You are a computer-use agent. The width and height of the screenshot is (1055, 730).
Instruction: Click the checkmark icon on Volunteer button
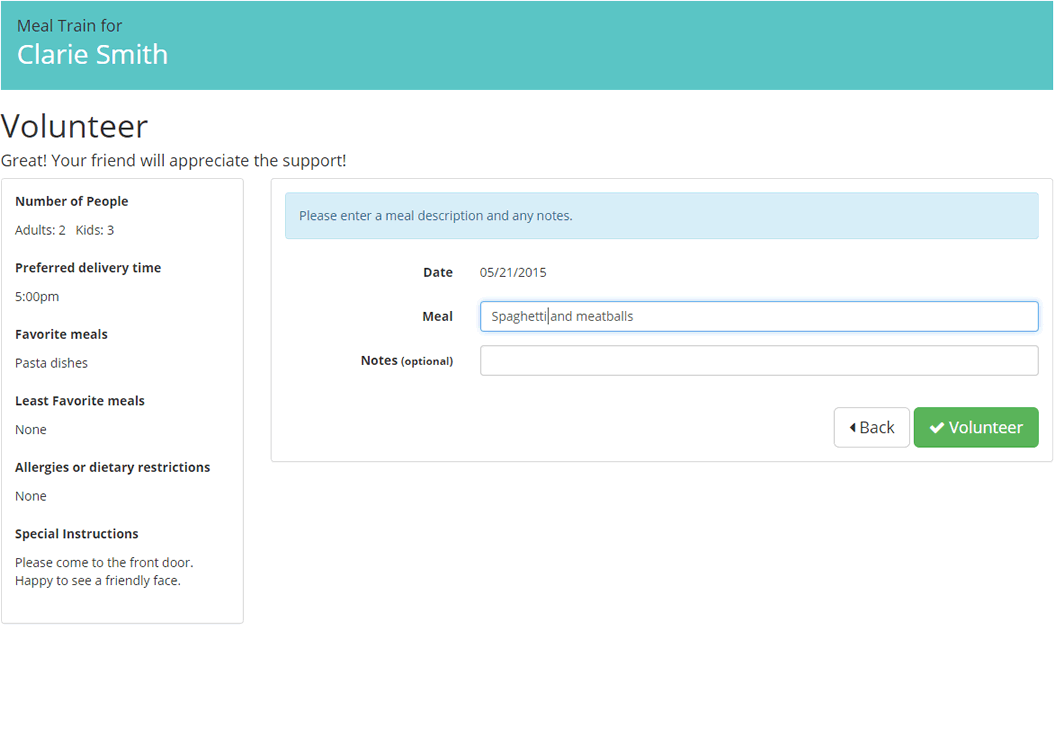[936, 428]
